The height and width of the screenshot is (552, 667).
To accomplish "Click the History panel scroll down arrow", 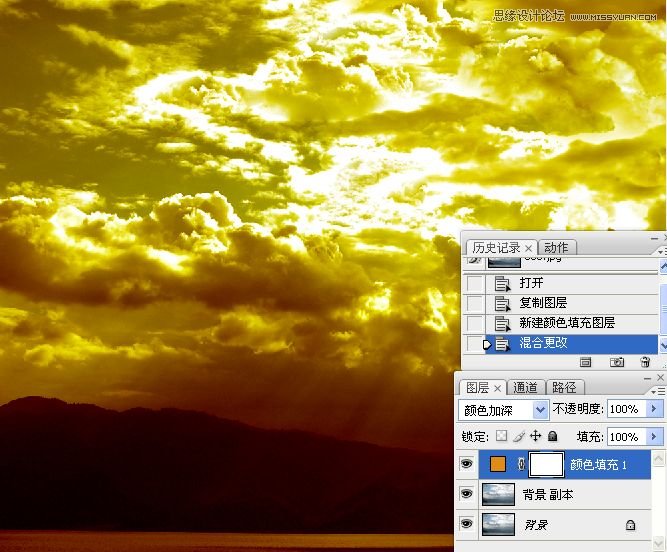I will coord(663,345).
